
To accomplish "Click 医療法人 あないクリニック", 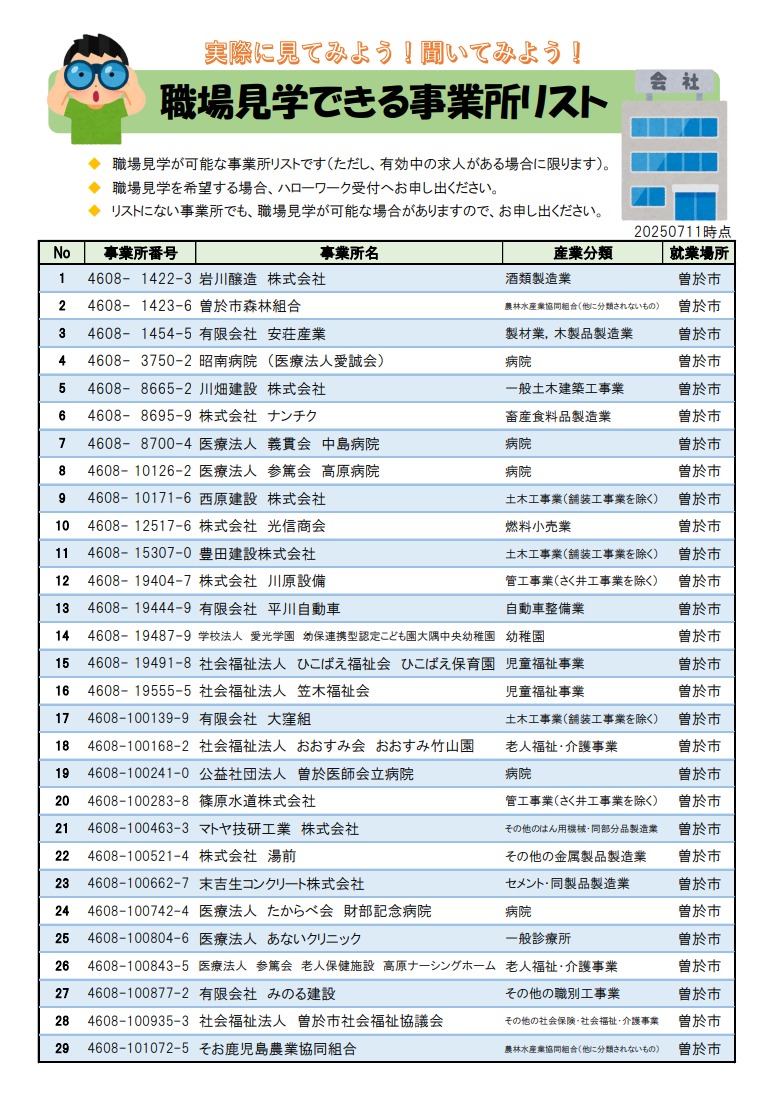I will click(x=280, y=938).
